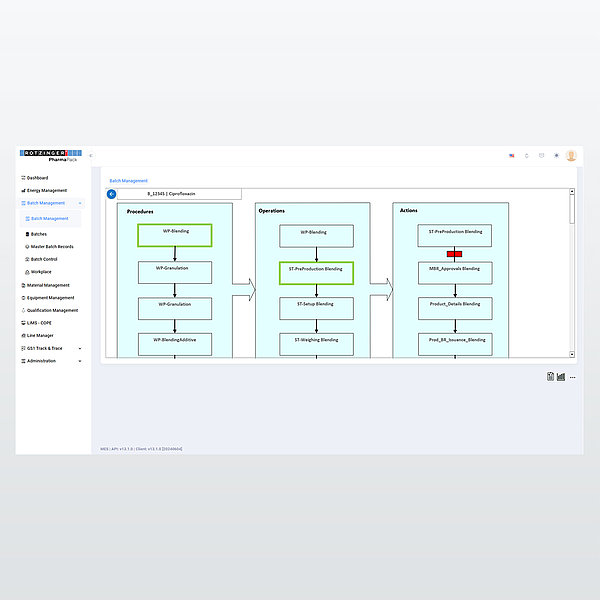
Task: Open the clipboard report icon below diagram
Action: pyautogui.click(x=550, y=377)
